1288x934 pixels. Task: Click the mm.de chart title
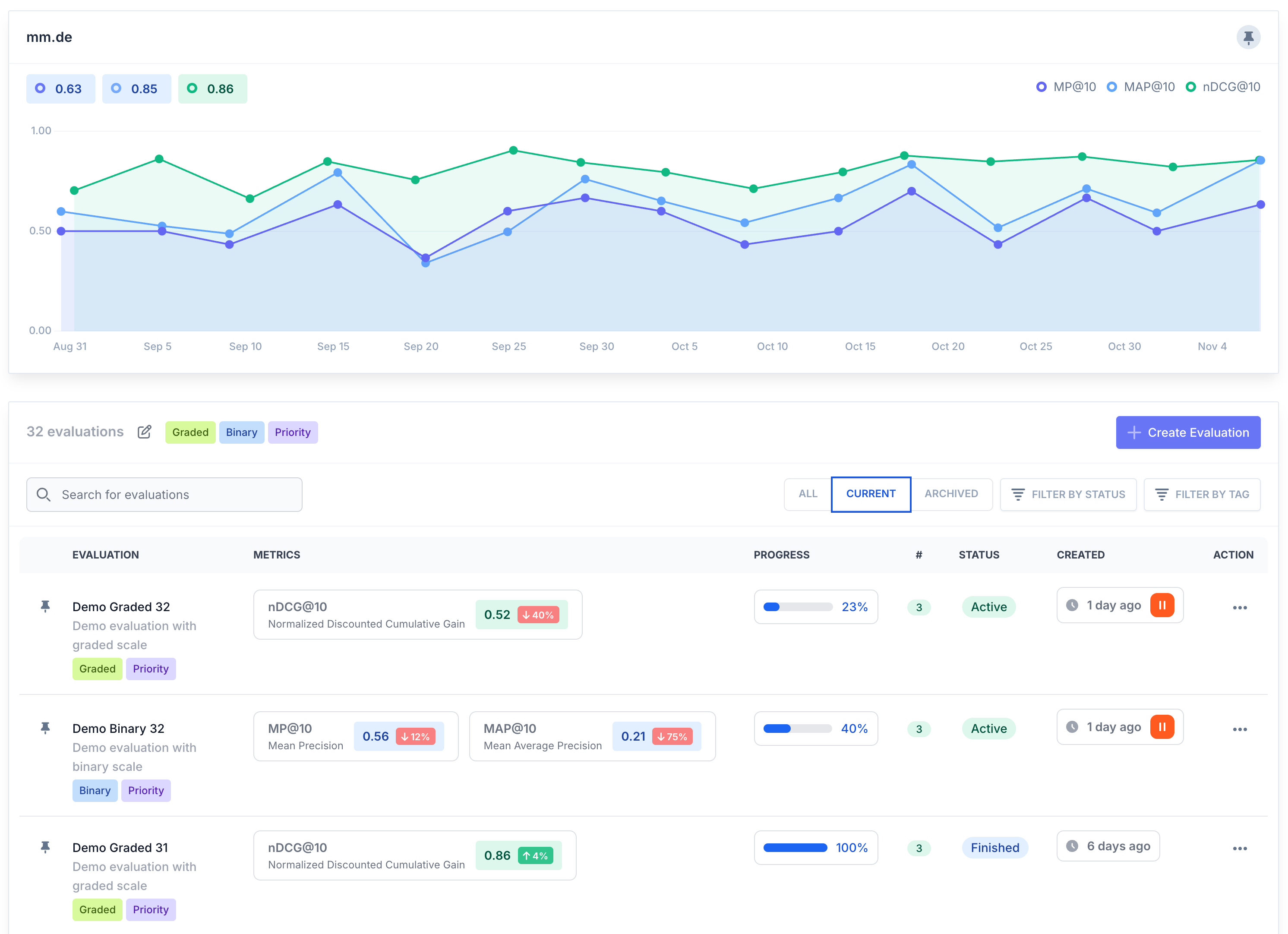coord(49,38)
